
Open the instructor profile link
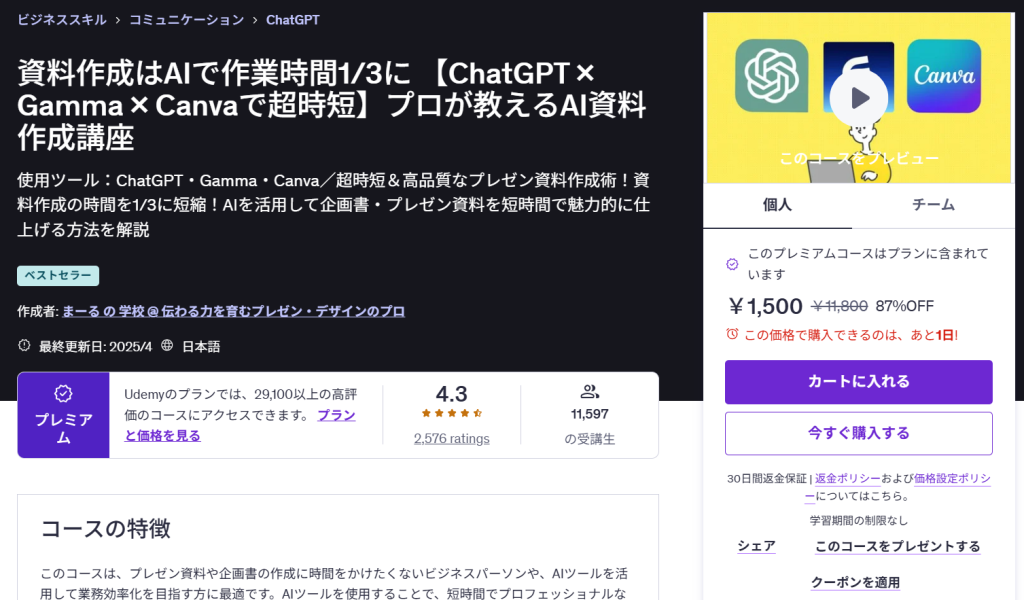(234, 311)
